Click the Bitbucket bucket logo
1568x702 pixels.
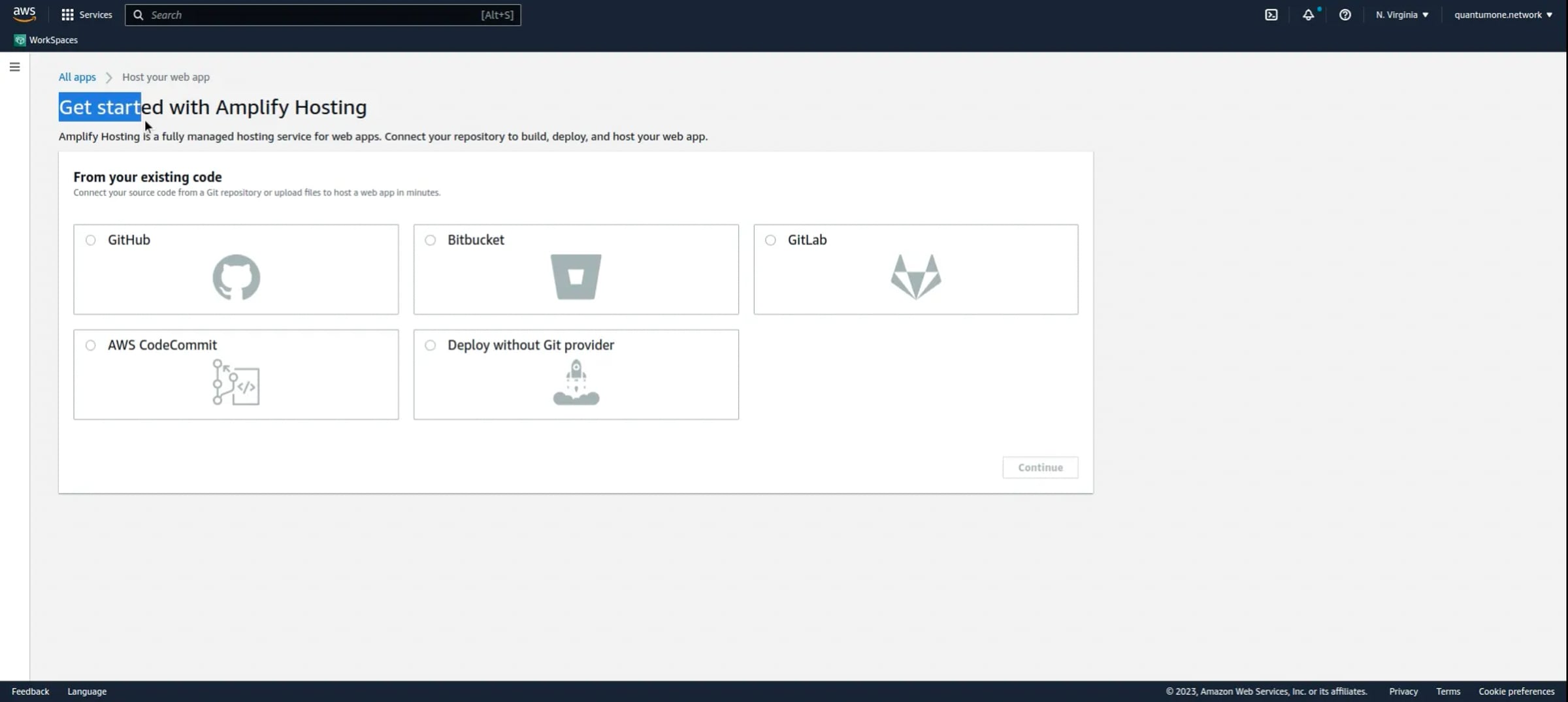576,277
